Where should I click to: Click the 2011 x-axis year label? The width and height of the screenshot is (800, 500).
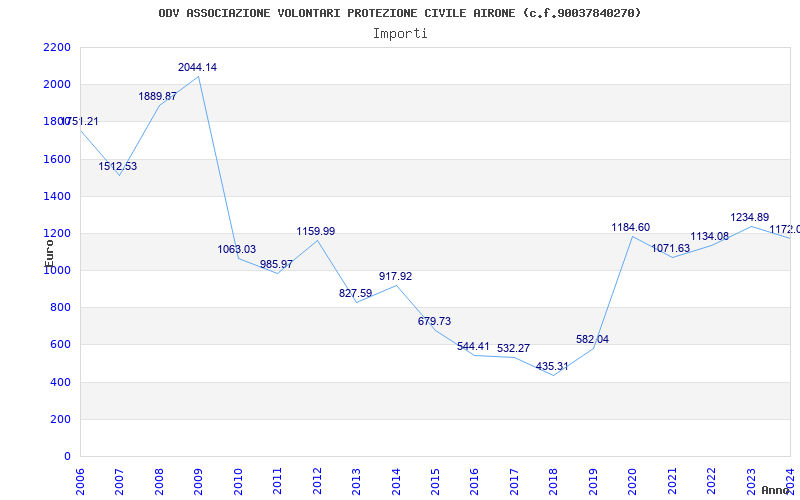click(278, 482)
